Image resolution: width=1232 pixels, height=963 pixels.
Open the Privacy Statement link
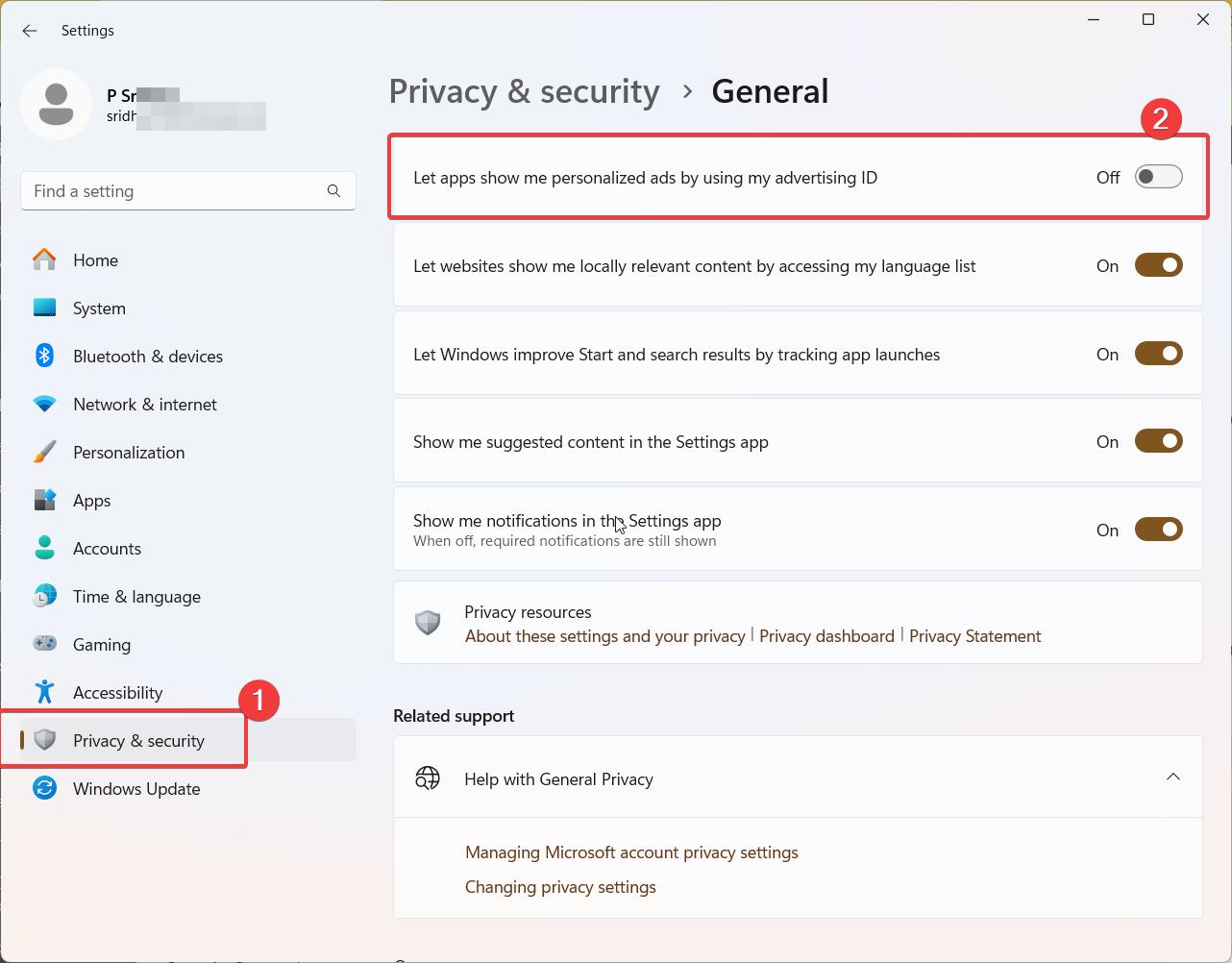tap(974, 636)
